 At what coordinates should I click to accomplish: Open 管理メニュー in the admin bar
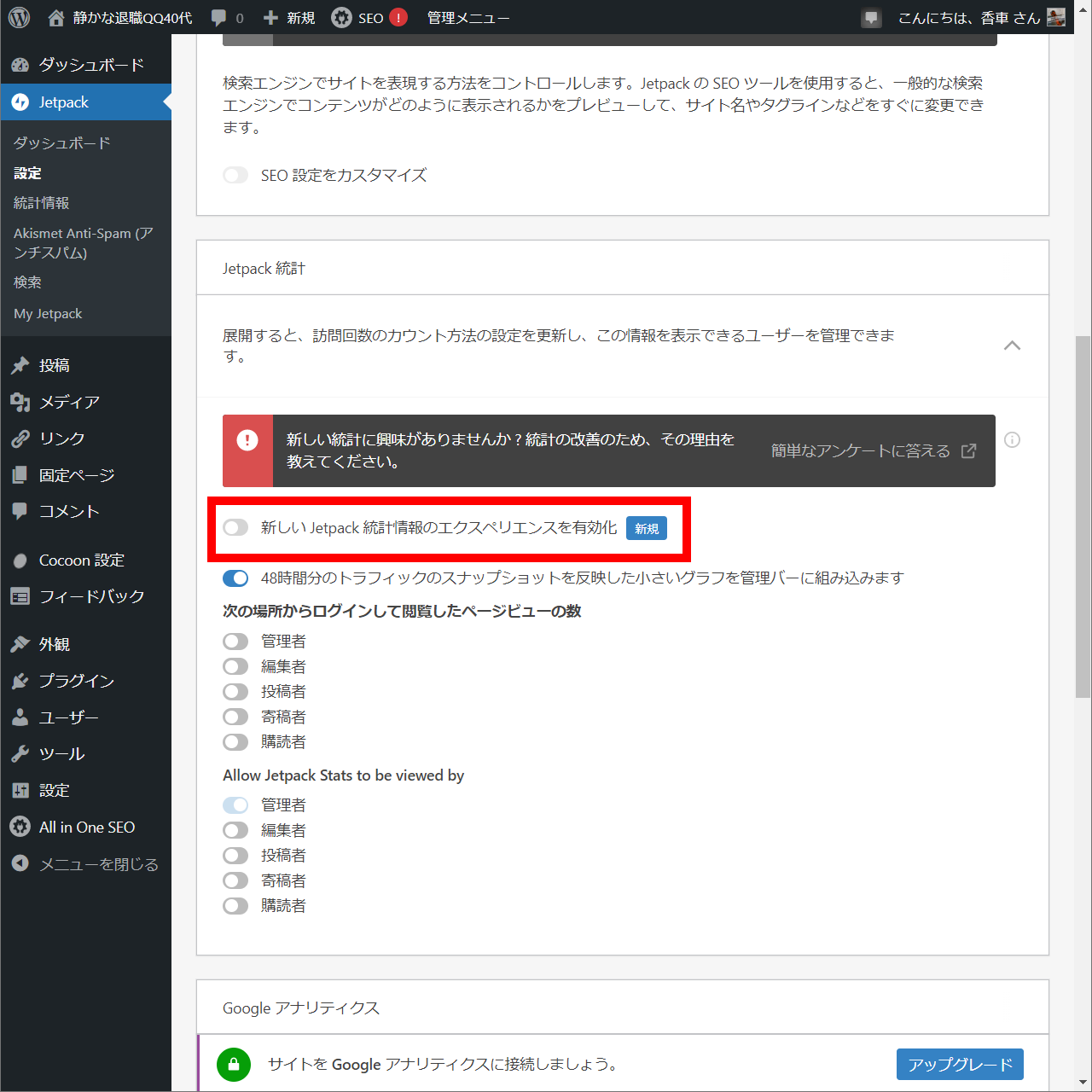point(468,18)
